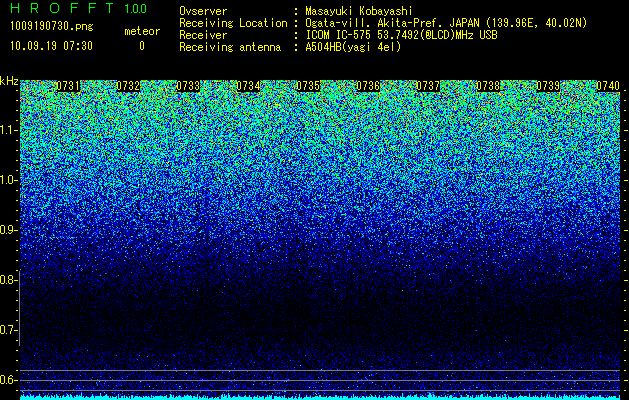Click the 0.7 kHz axis label
This screenshot has width=629, height=400.
click(x=8, y=330)
